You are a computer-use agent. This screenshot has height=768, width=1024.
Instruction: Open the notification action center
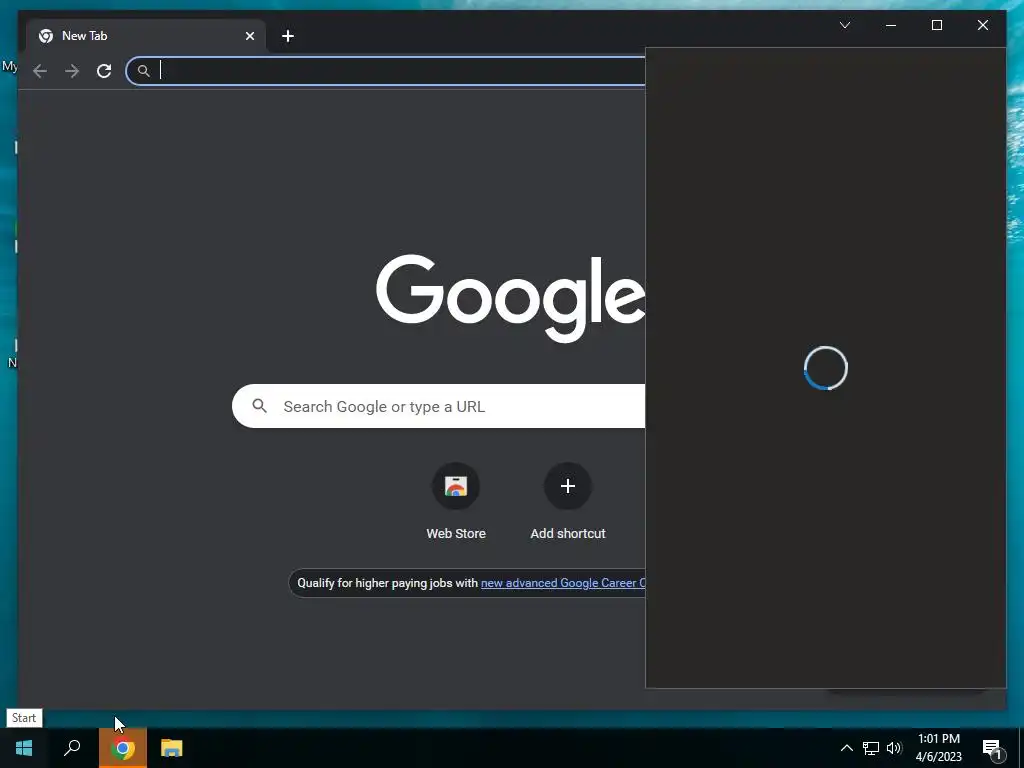[992, 748]
